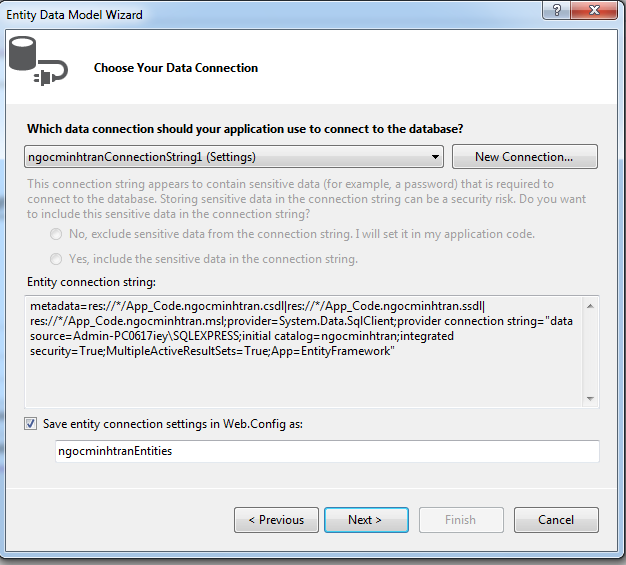Click the Finish button
This screenshot has height=565, width=626.
click(461, 520)
